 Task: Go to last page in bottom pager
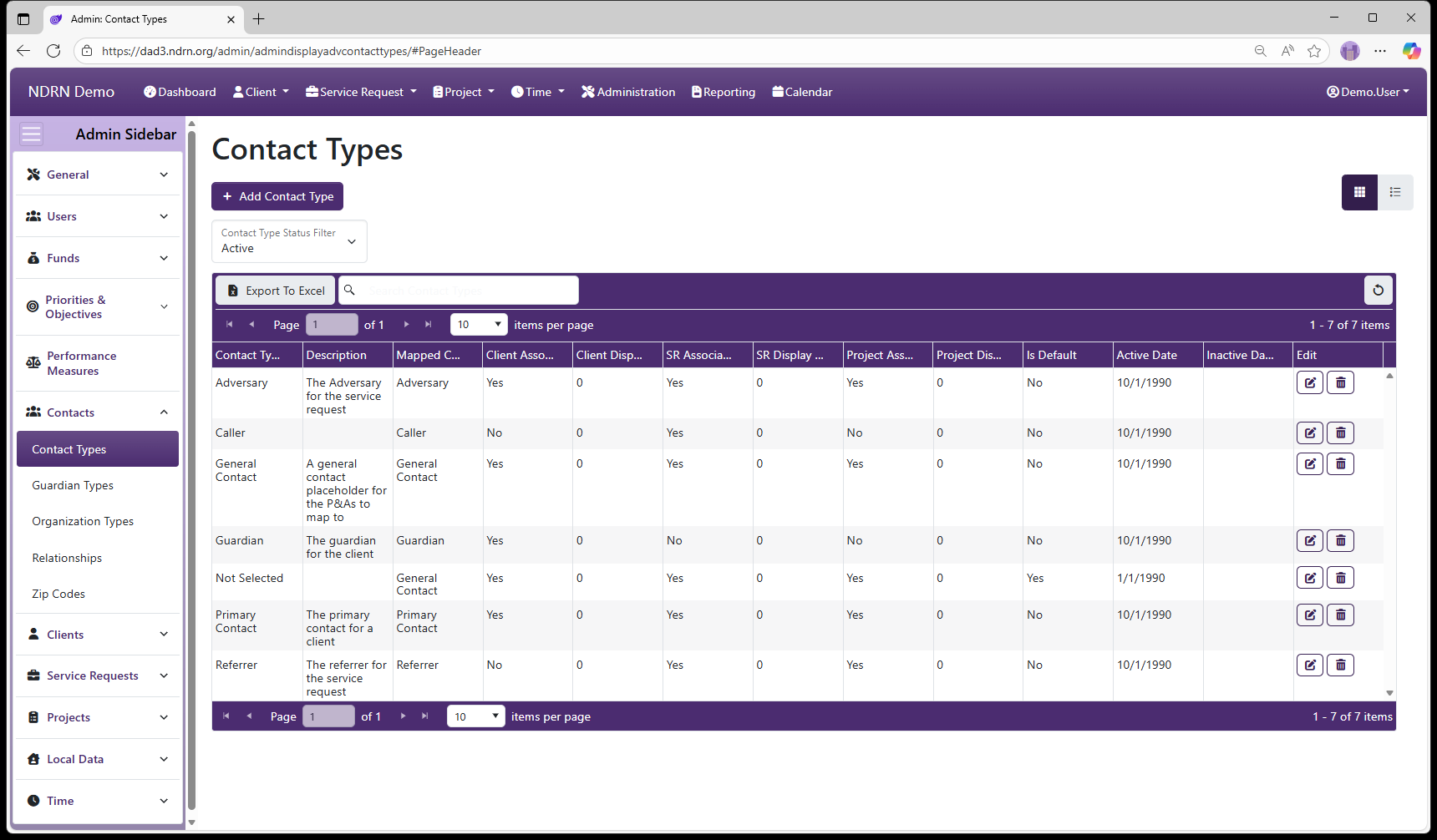(425, 716)
